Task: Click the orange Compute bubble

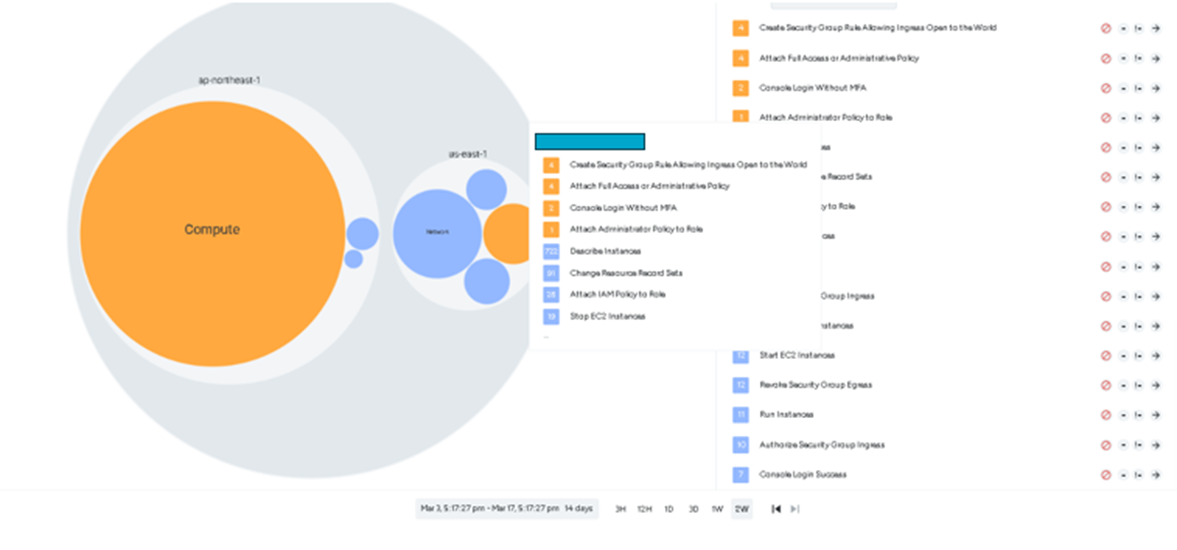Action: [x=212, y=230]
